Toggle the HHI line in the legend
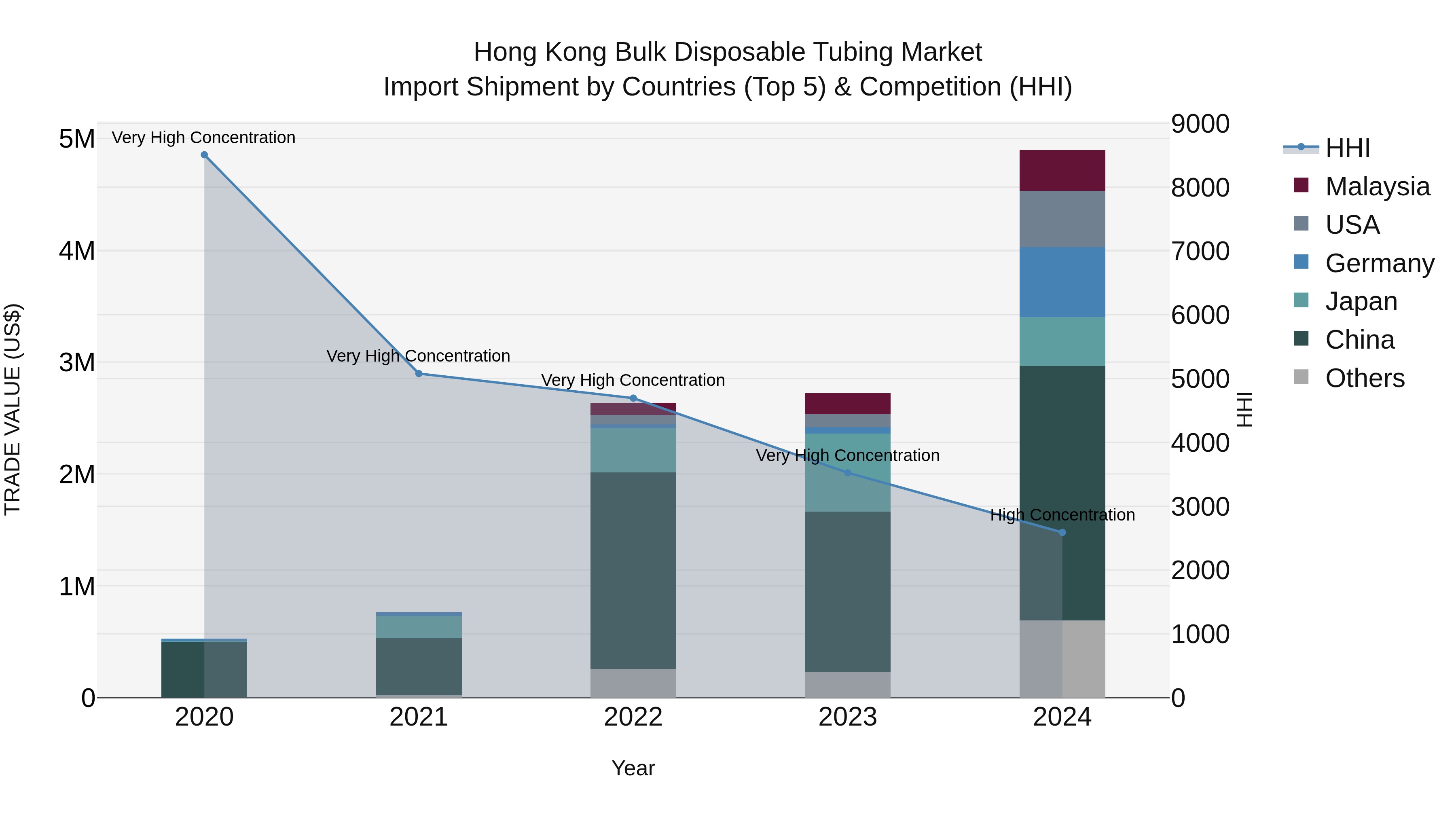 (x=1327, y=148)
